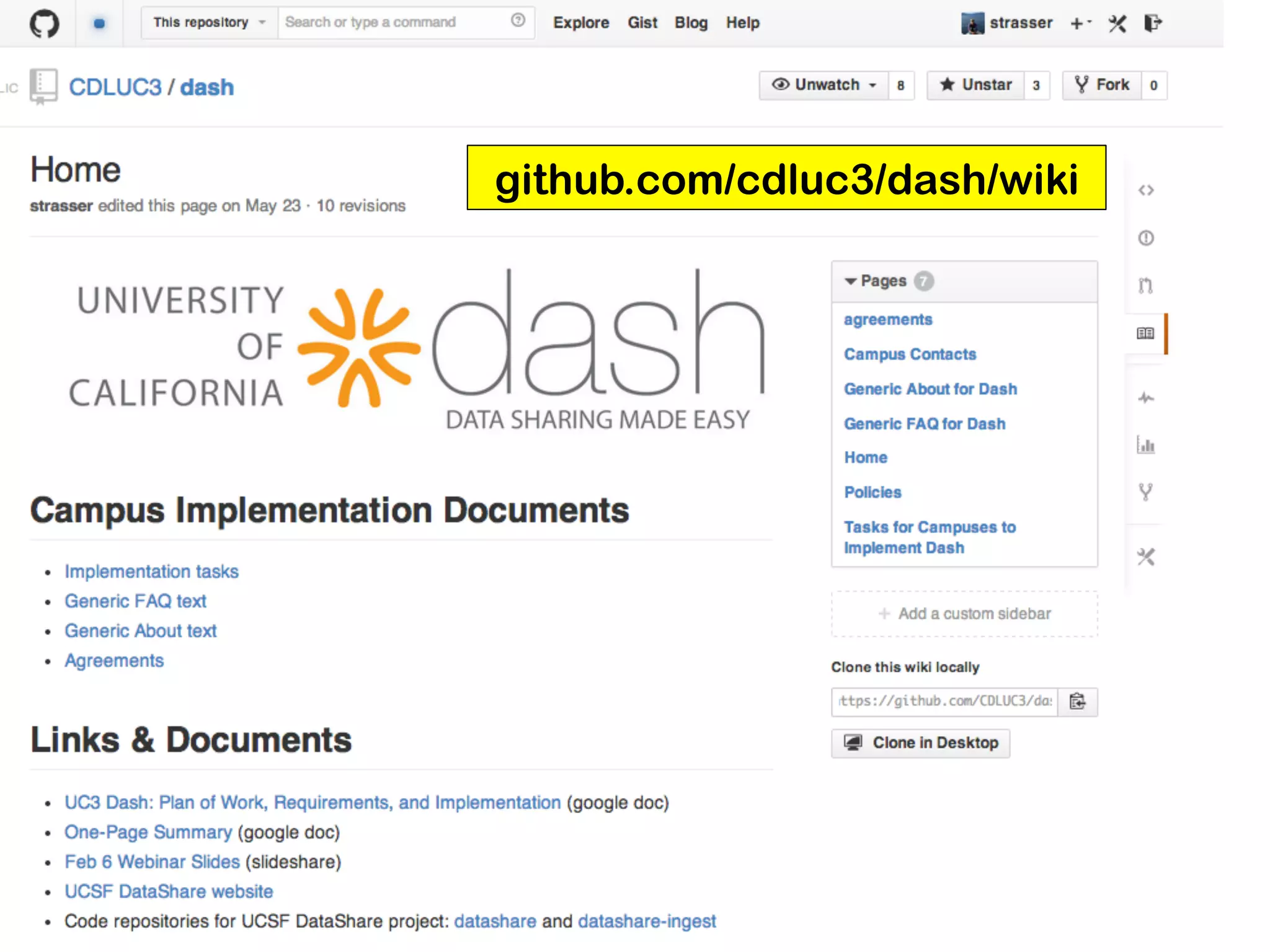
Task: Open the stargazers count 3
Action: [1036, 86]
